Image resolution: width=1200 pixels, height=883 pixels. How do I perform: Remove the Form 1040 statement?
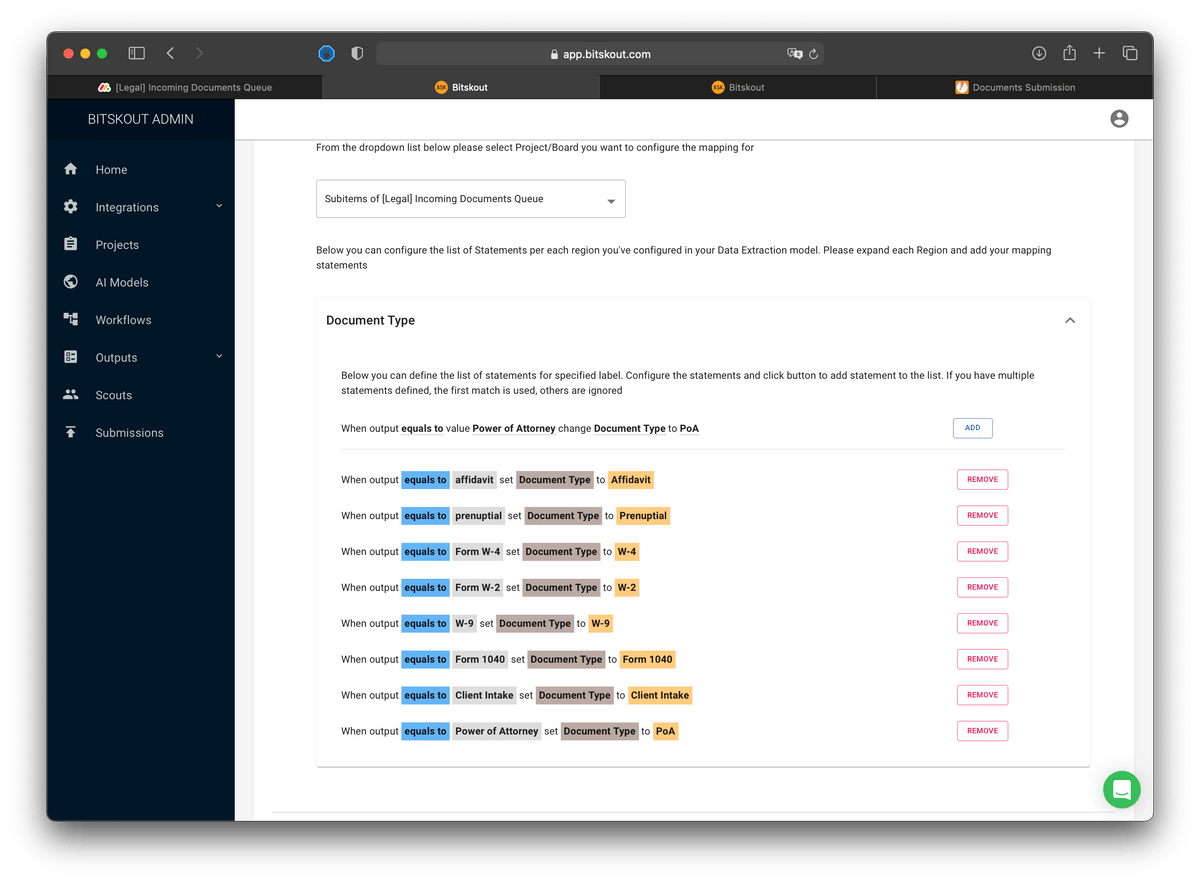(x=982, y=659)
